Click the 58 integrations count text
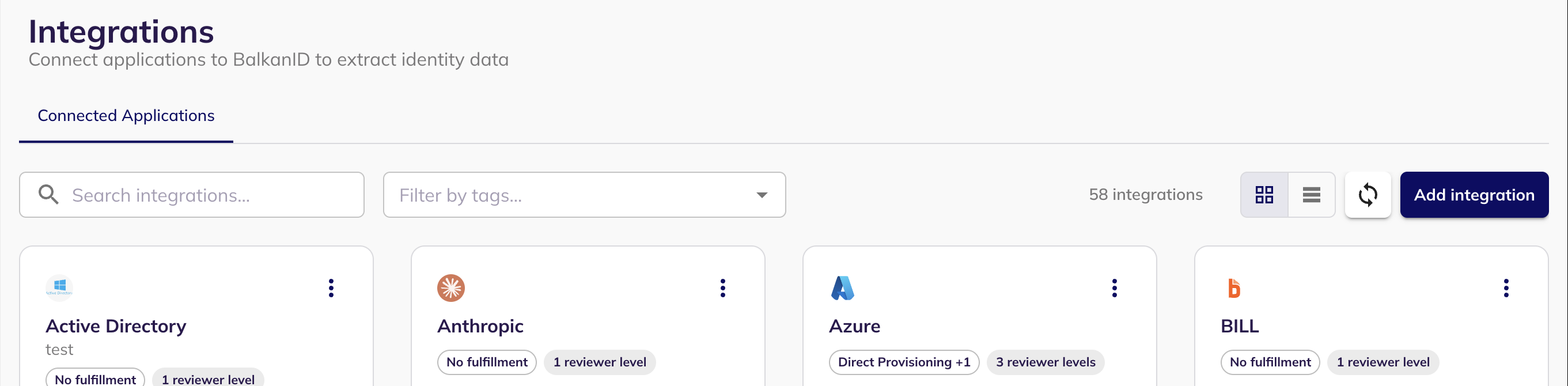 (1146, 195)
